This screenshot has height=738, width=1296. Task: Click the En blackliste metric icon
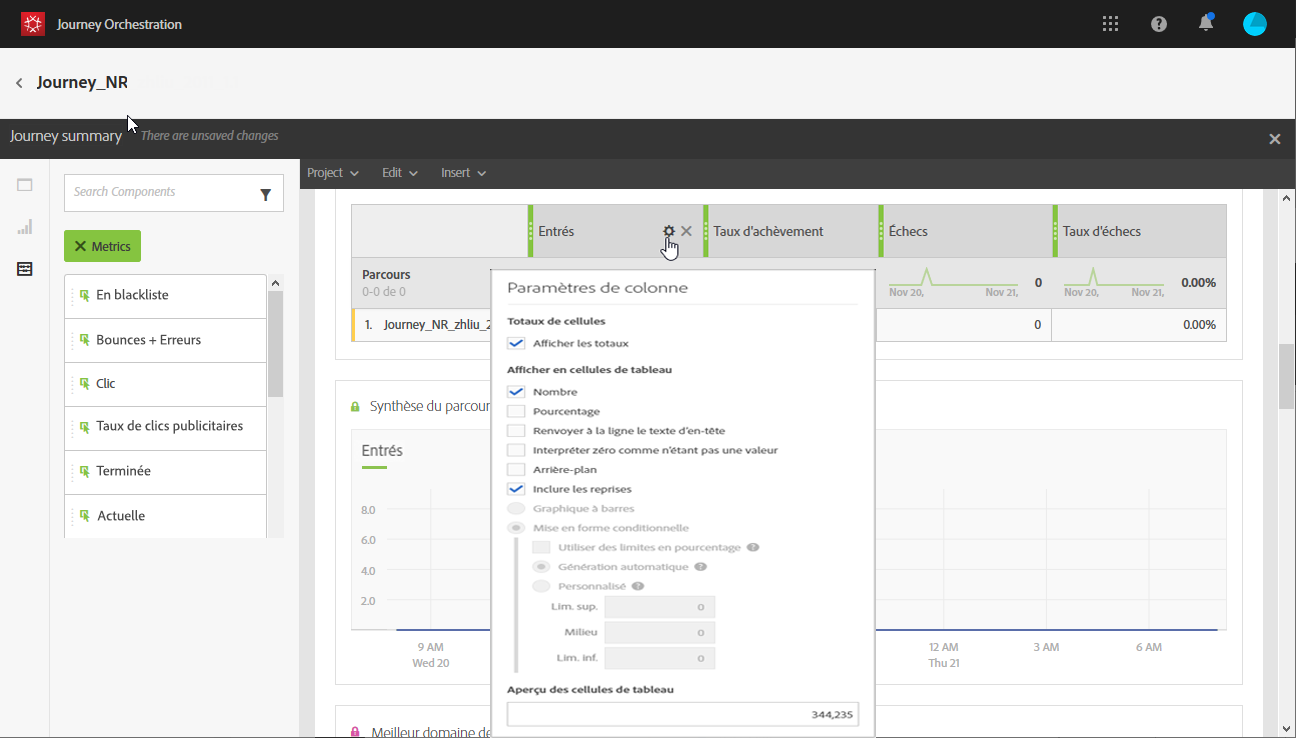(85, 296)
